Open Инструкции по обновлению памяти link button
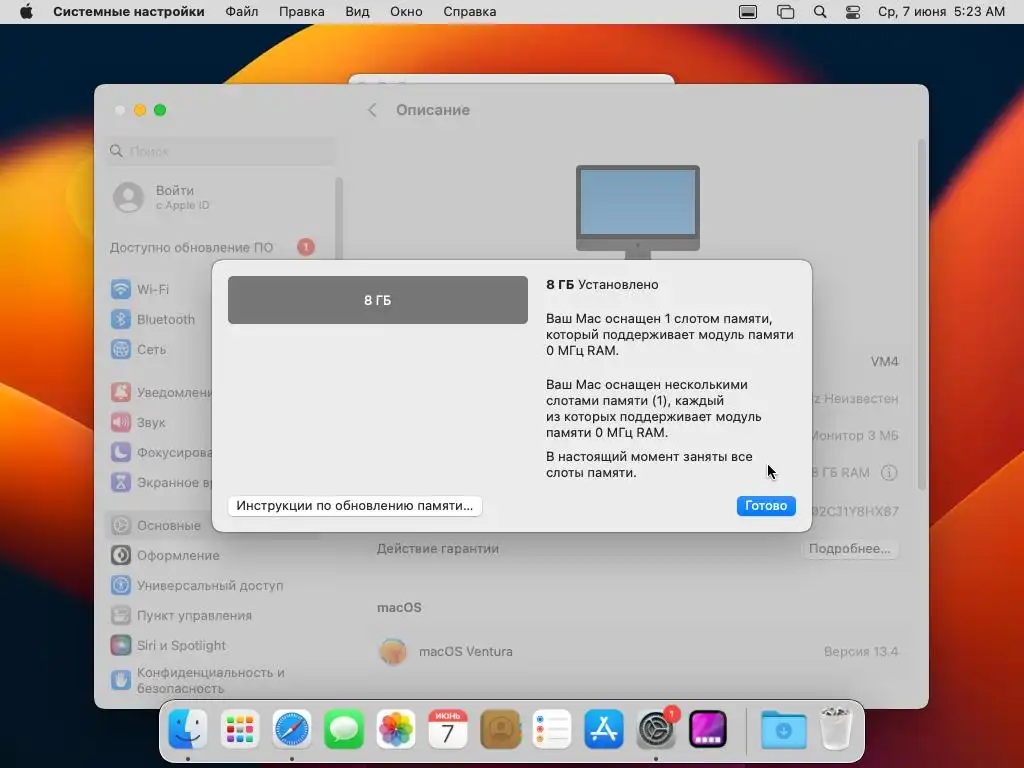This screenshot has height=768, width=1024. 355,505
